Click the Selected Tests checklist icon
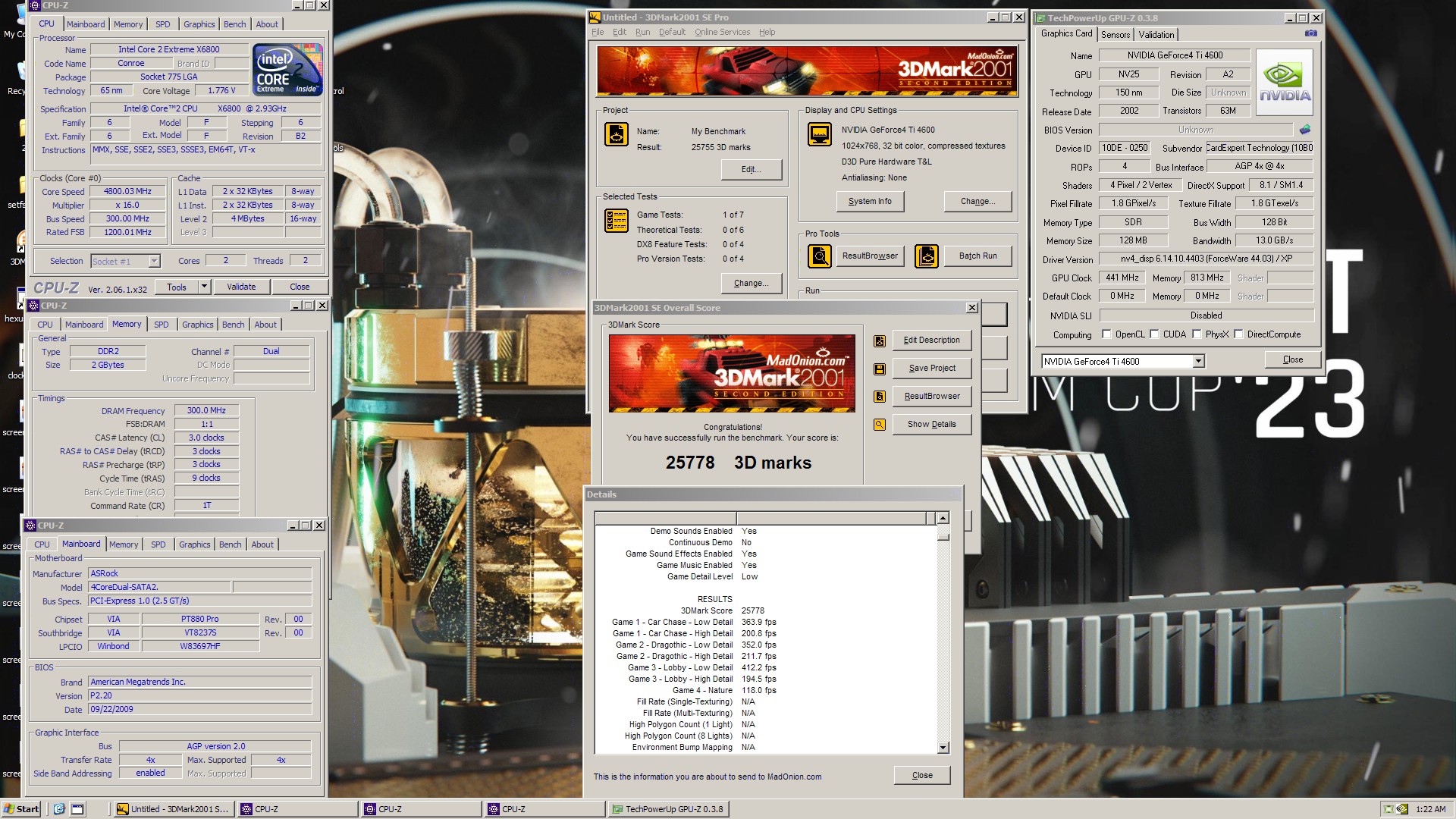1456x819 pixels. 616,221
